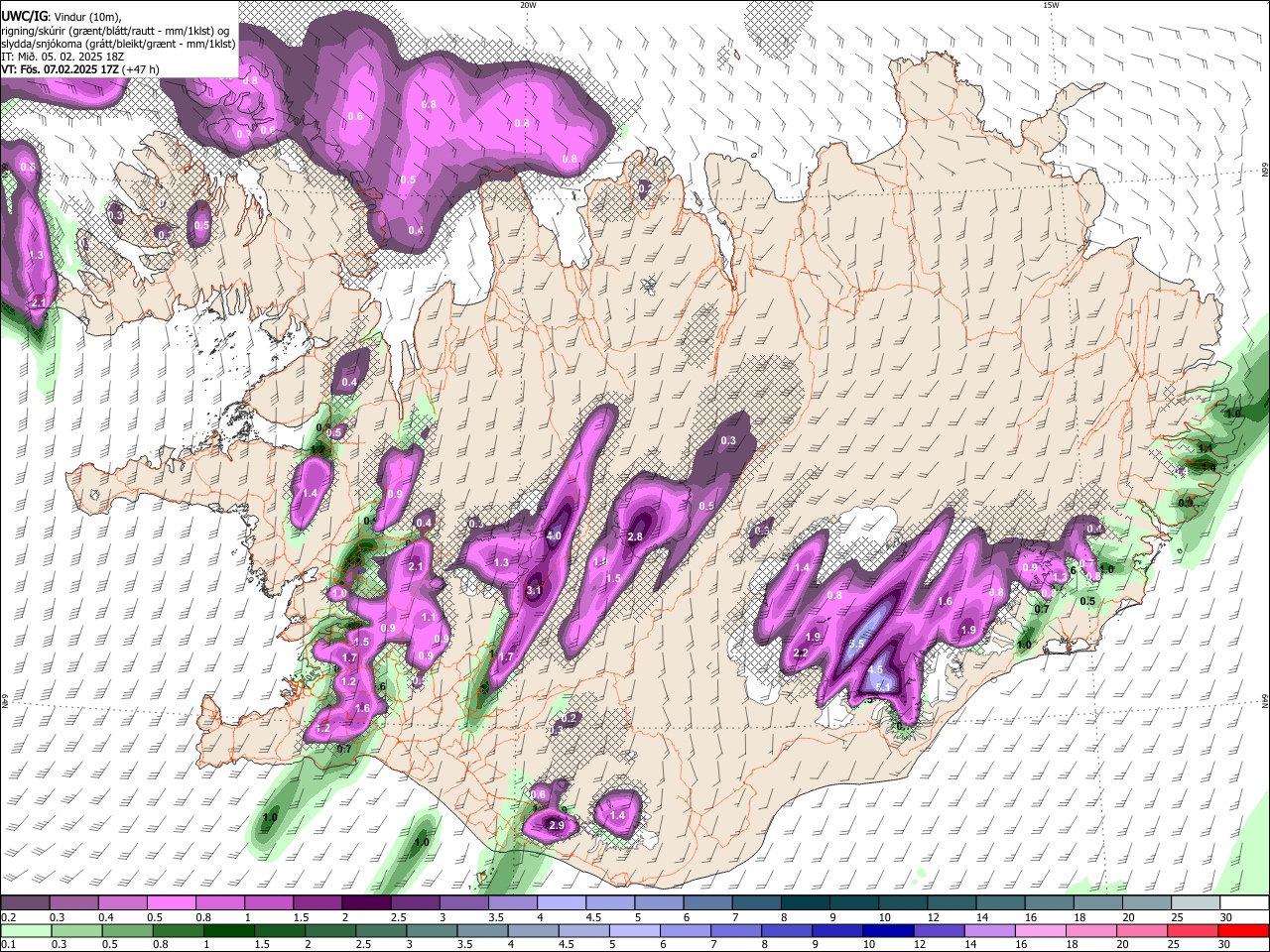Click the rain scale swatch between 0.3 and 0.5
Image resolution: width=1270 pixels, height=952 pixels.
pos(76,930)
